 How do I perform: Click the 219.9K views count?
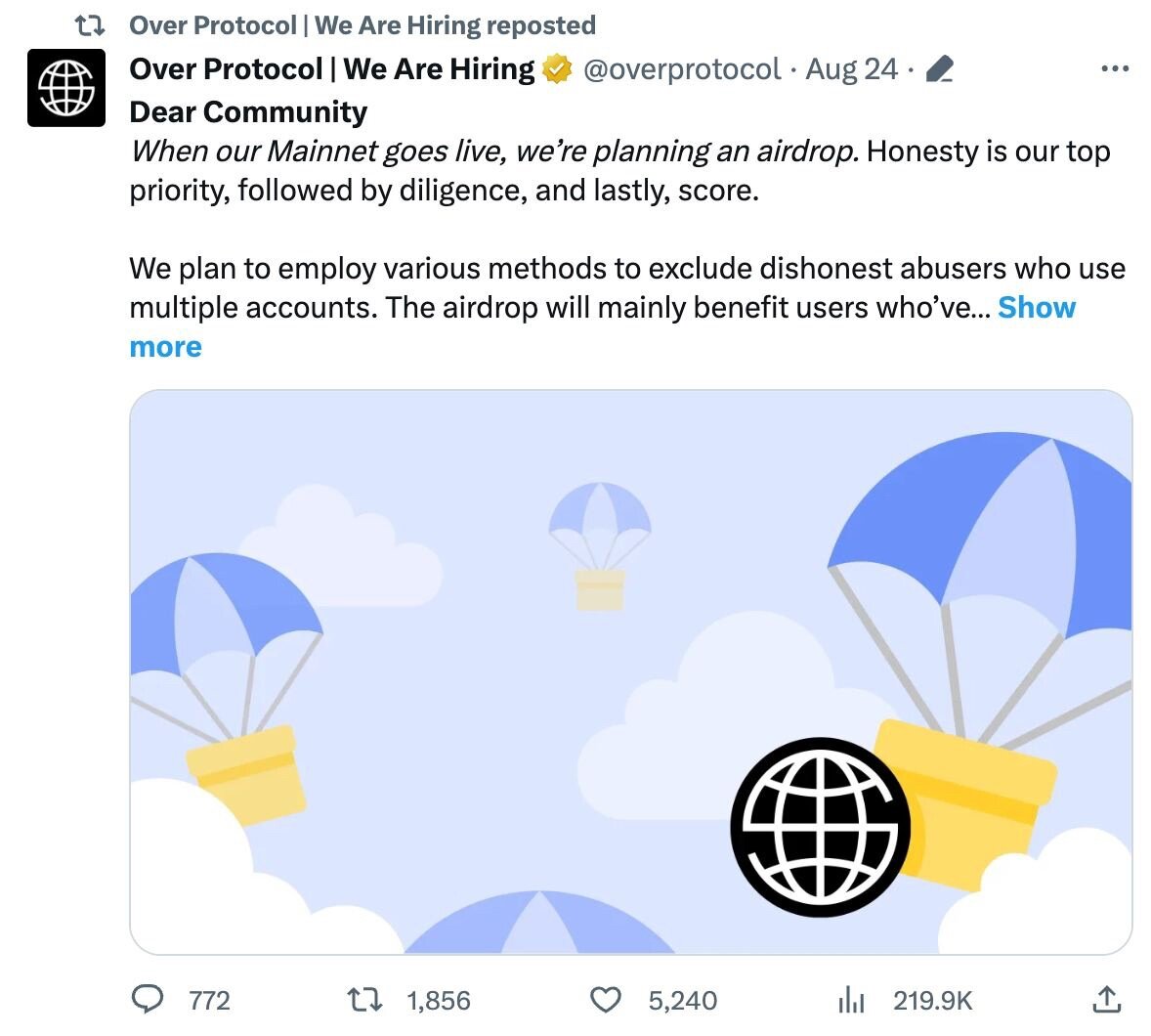pyautogui.click(x=933, y=1001)
